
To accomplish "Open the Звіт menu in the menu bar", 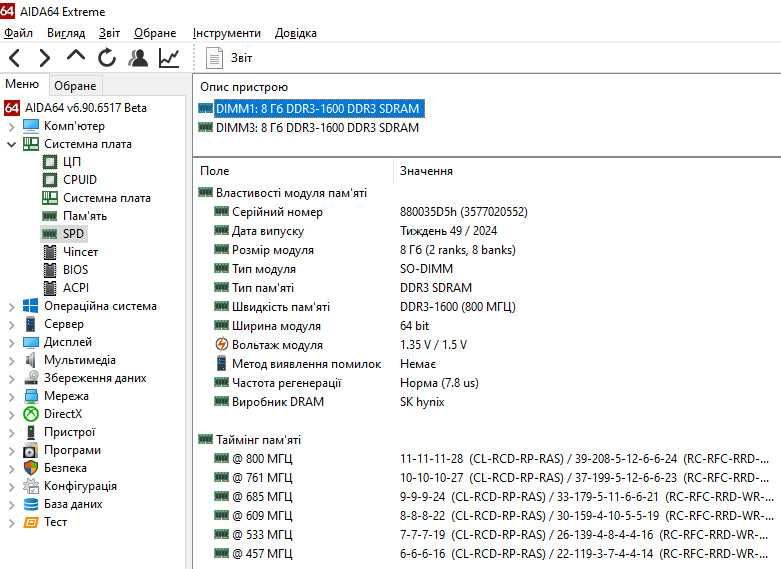I will click(109, 33).
